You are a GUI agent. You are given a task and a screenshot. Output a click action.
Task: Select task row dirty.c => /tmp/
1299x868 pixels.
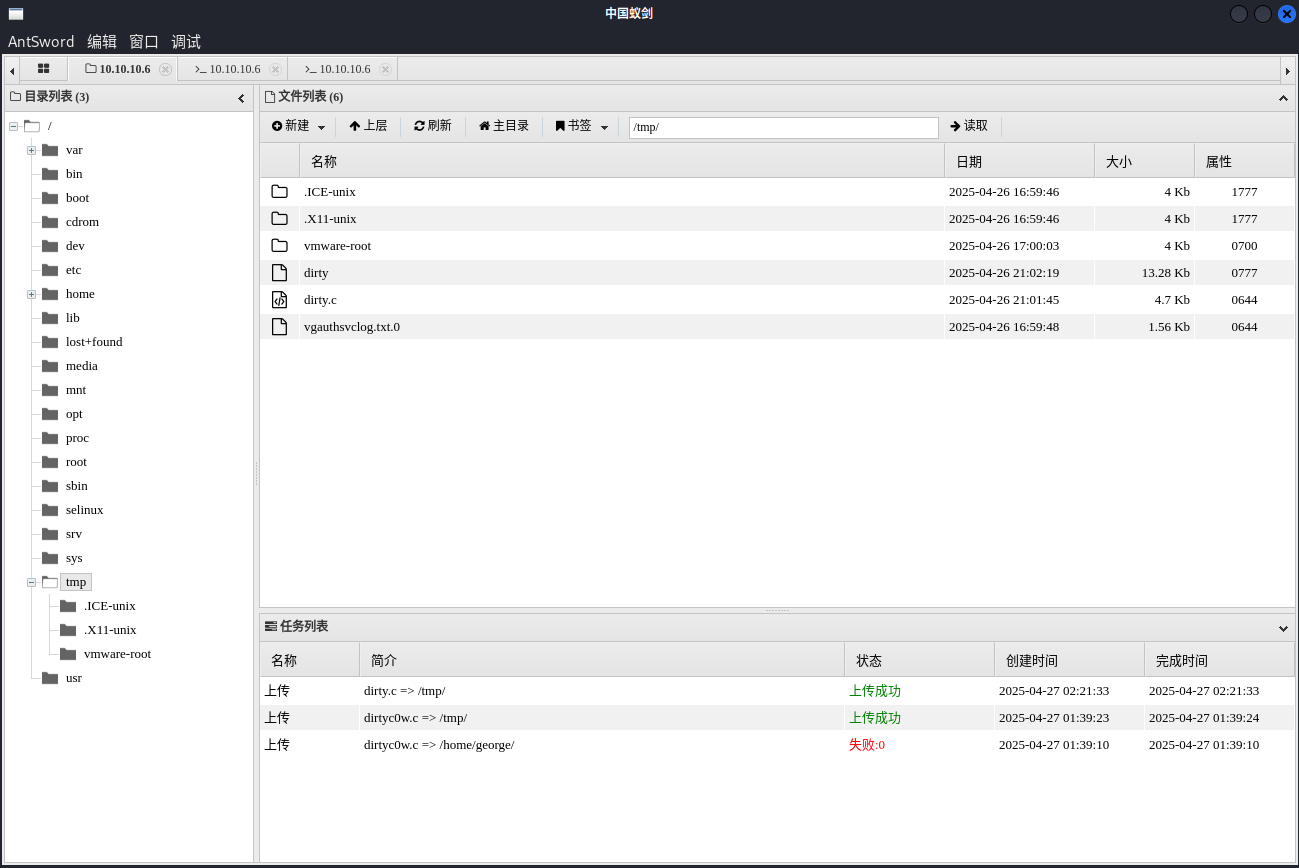pos(777,691)
